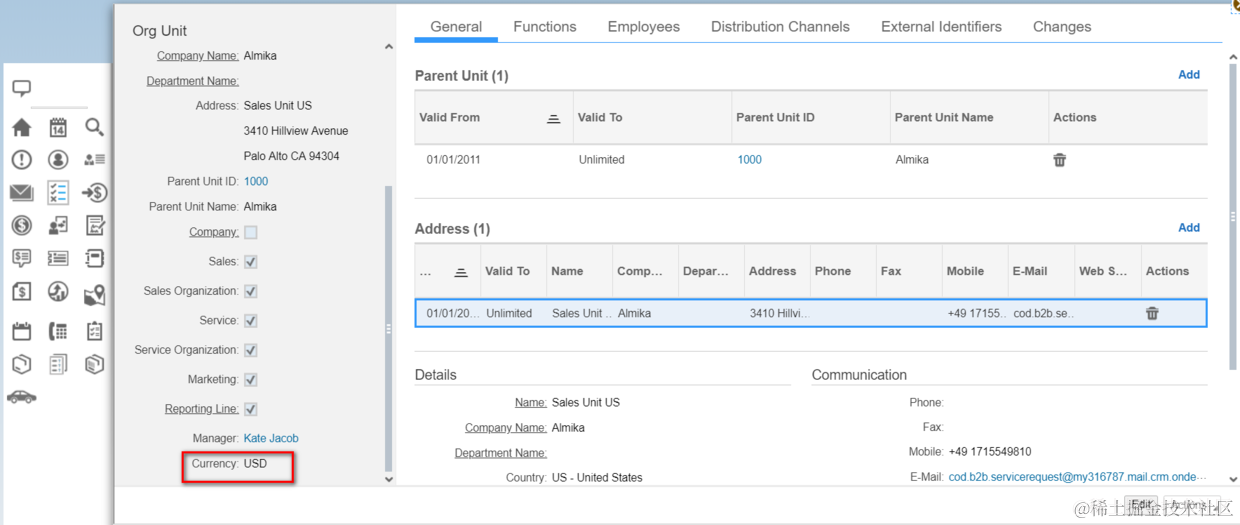Click scroll-up arrow of Org Unit pane
Image resolution: width=1240 pixels, height=525 pixels.
[x=389, y=48]
